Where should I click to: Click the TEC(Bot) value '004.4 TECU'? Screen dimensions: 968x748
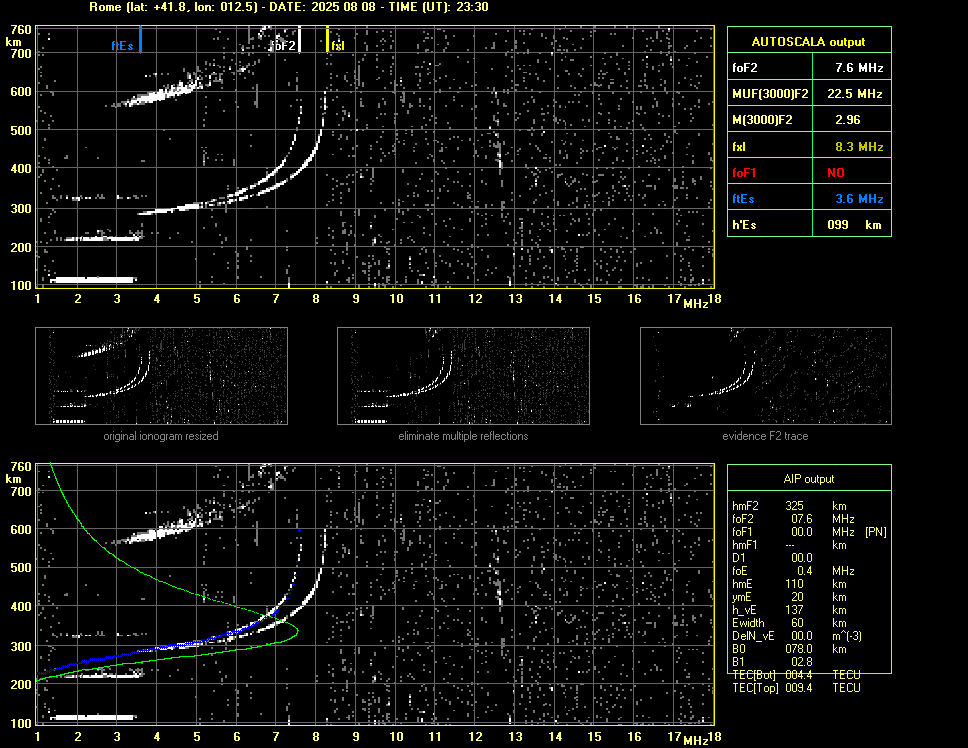pos(822,675)
